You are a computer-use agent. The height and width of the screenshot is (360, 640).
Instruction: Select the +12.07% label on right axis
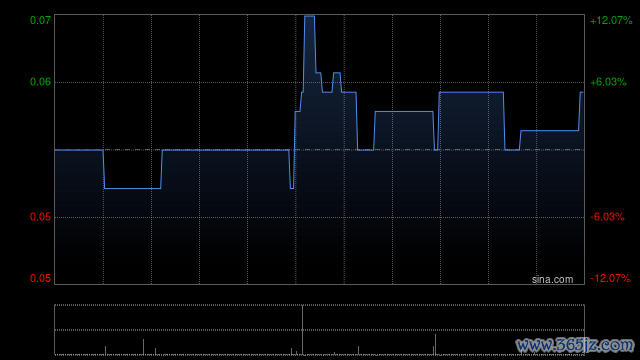[611, 20]
